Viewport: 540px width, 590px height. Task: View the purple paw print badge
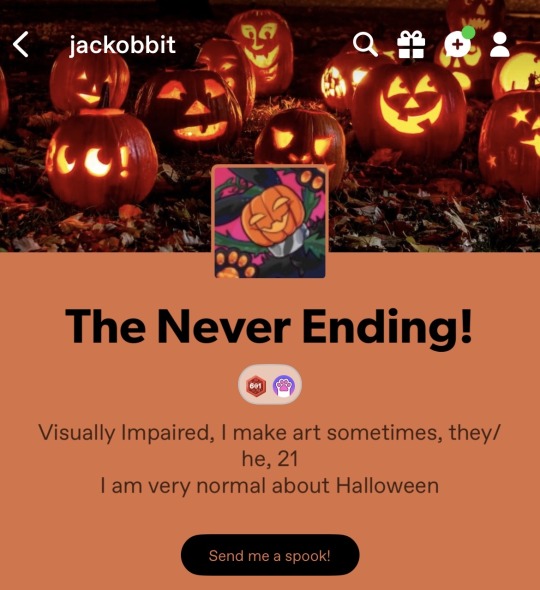tap(283, 386)
